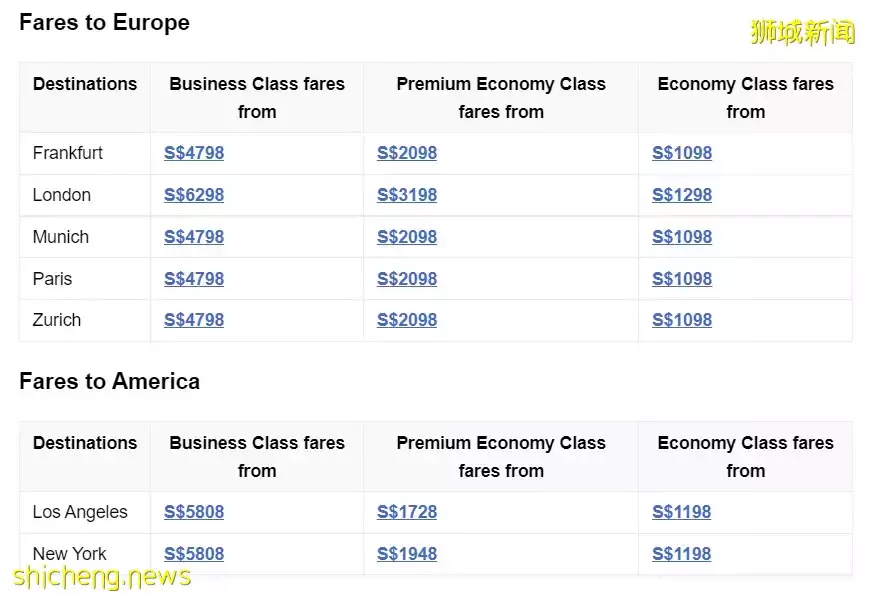Select London Economy Class fare S$1298
This screenshot has width=870, height=596.
point(682,195)
